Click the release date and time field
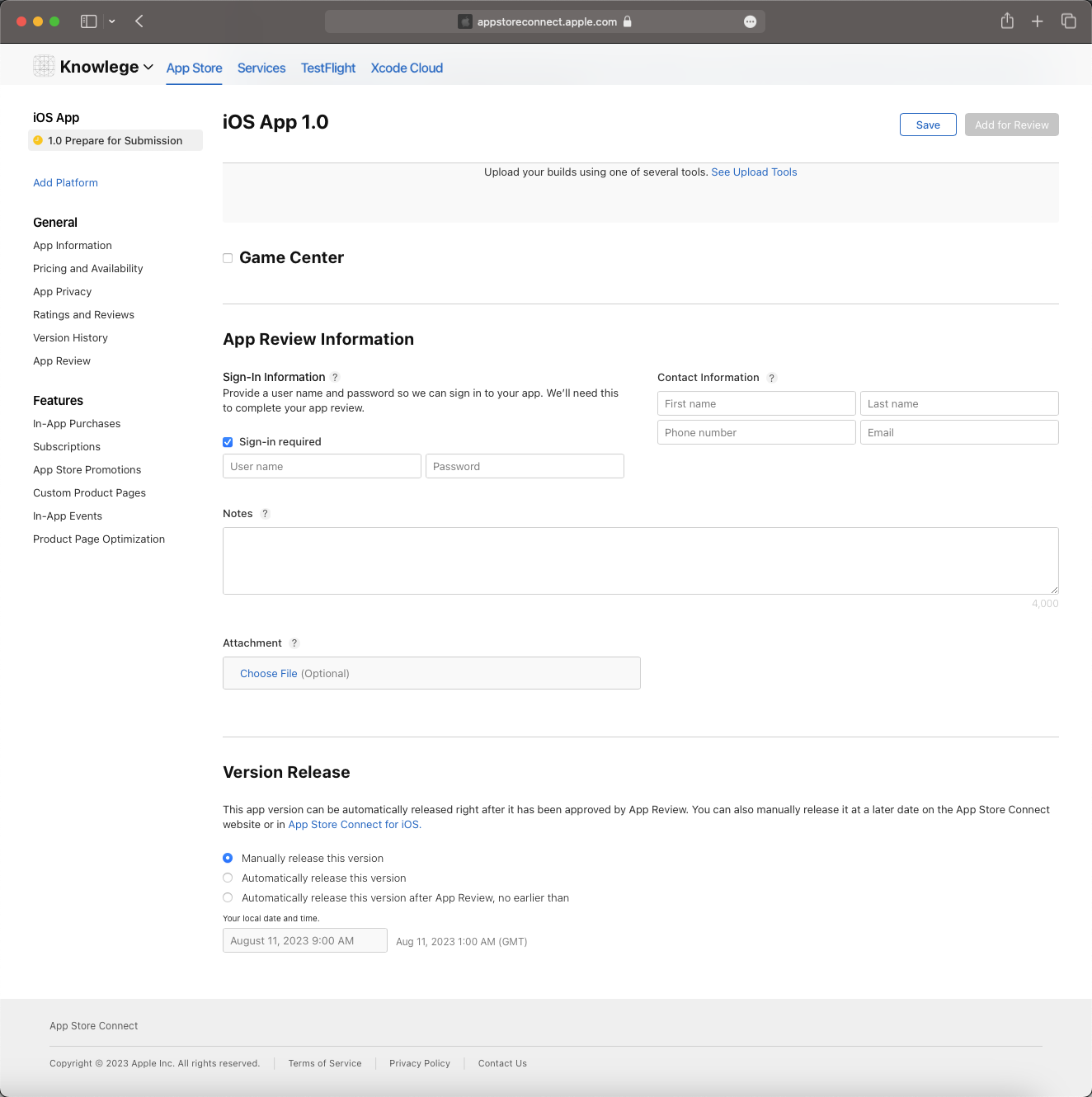Screen dimensions: 1092x1097 pos(305,940)
